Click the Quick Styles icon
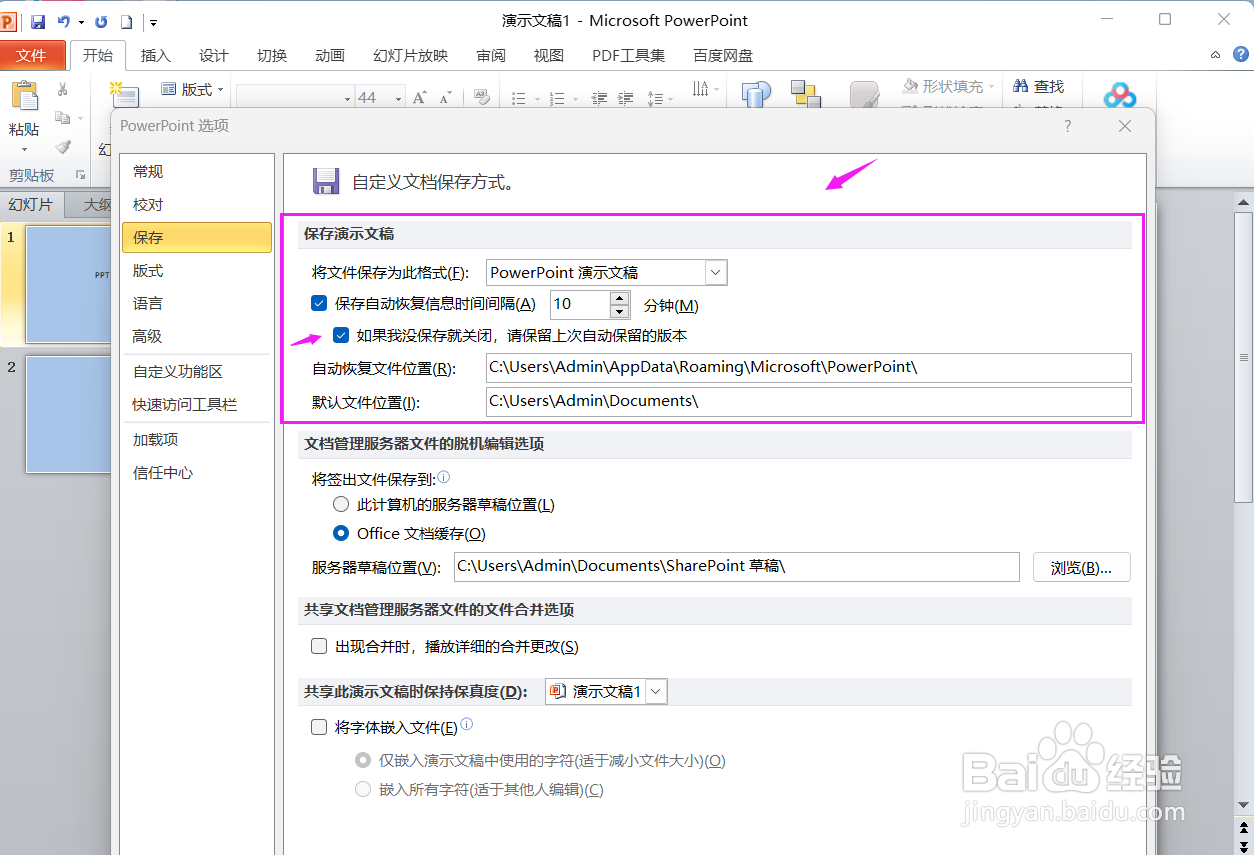Screen dimensions: 1254x855 pos(864,94)
